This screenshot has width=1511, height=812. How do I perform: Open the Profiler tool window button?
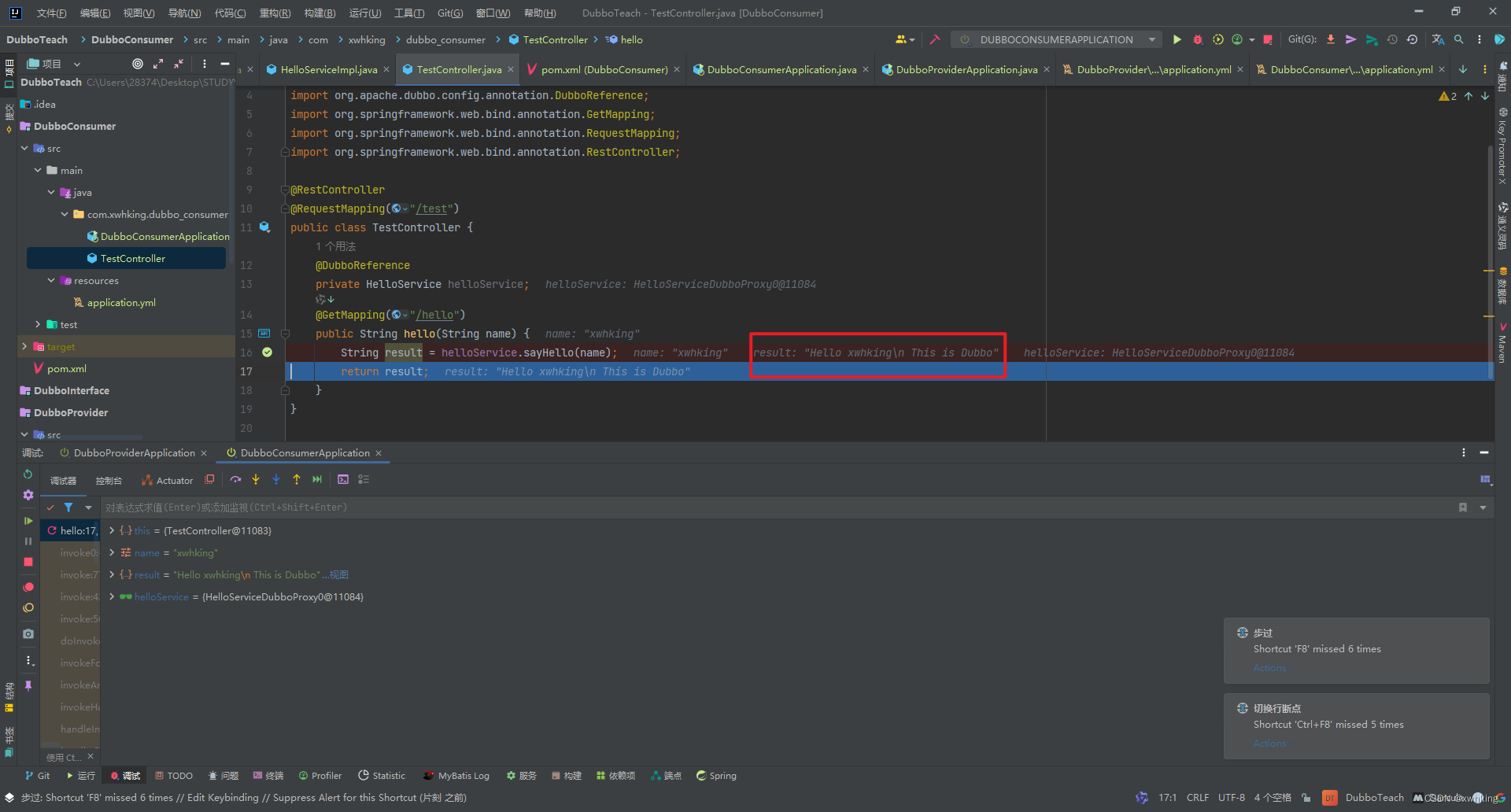[320, 776]
